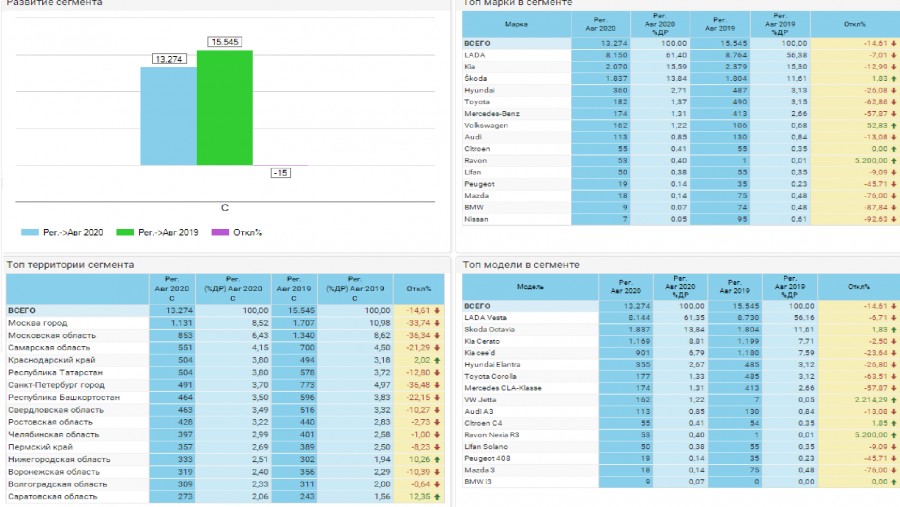Screen dimensions: 900x507
Task: Click Откл% header in the territories table
Action: 418,289
